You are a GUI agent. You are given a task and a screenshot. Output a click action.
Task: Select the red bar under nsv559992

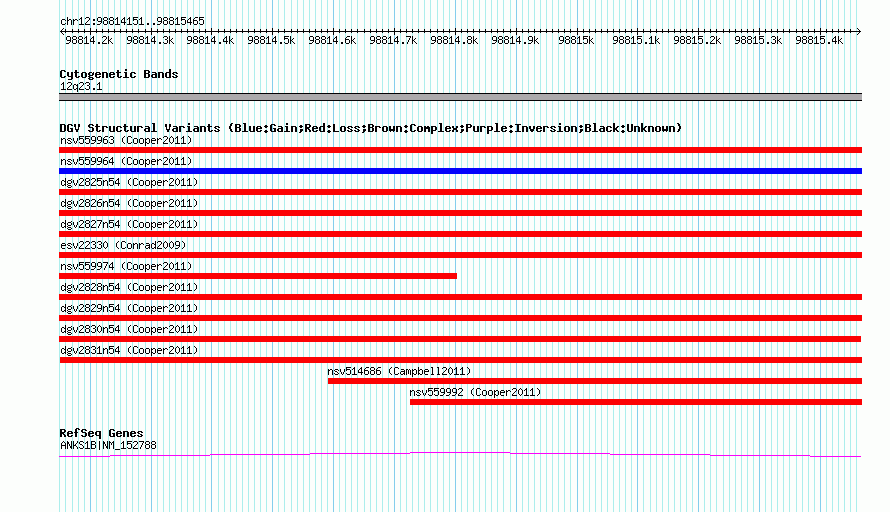(x=636, y=402)
